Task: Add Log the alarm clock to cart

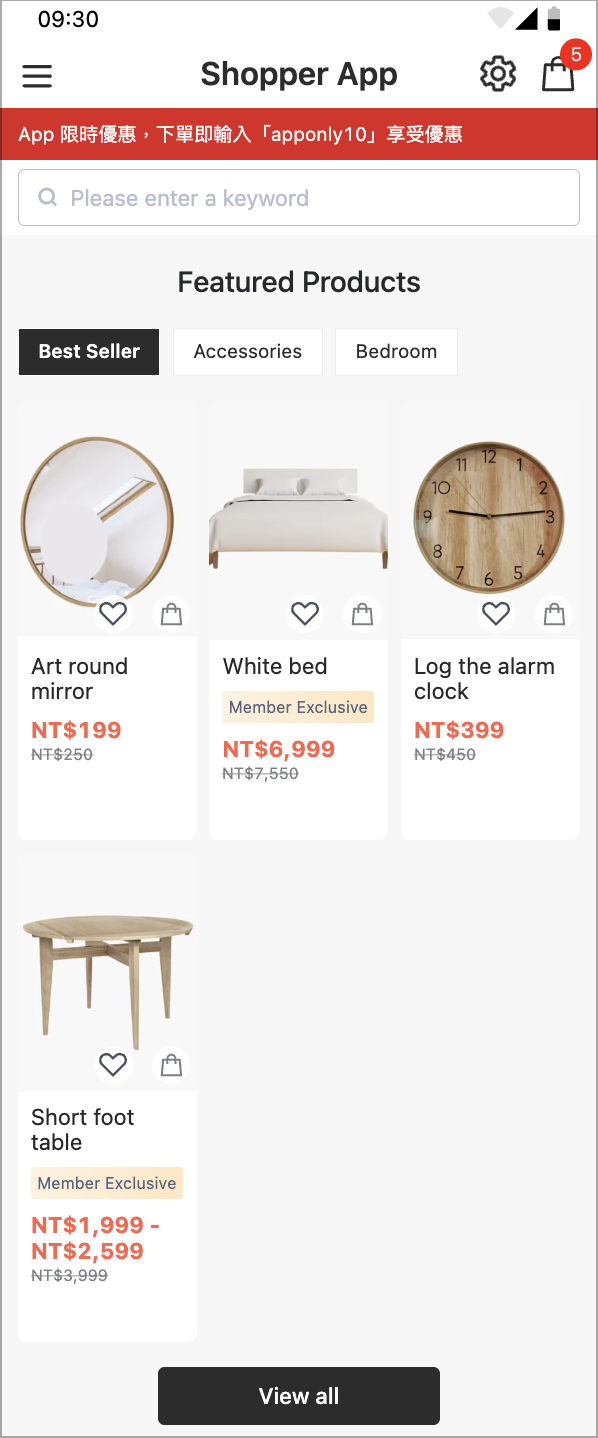Action: click(554, 613)
